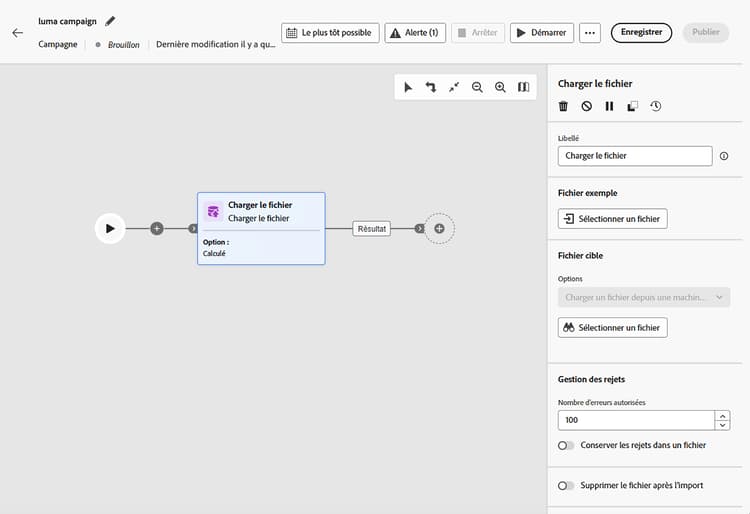
Task: Pause the Charger le fichier activity
Action: click(x=609, y=106)
